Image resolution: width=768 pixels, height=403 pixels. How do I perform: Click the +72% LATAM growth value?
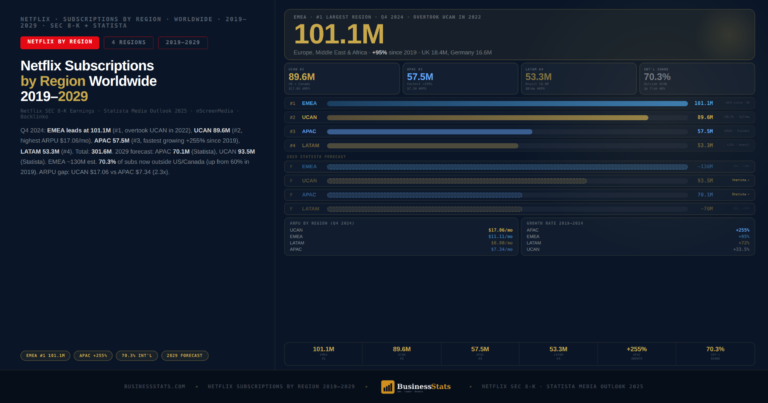[x=744, y=243]
